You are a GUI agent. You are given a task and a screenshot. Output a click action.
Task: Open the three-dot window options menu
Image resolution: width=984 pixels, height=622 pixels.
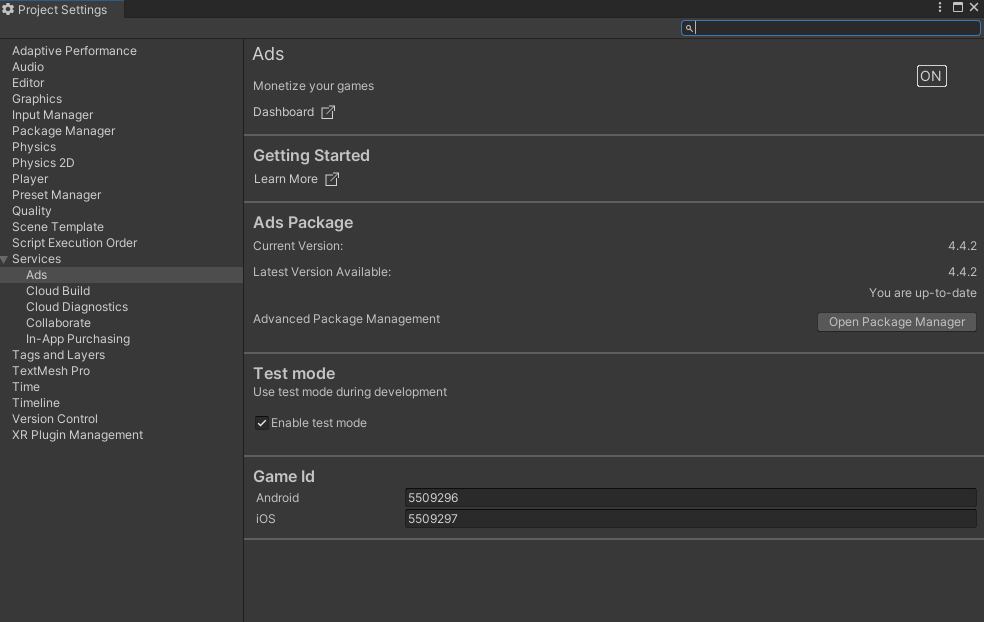(939, 7)
